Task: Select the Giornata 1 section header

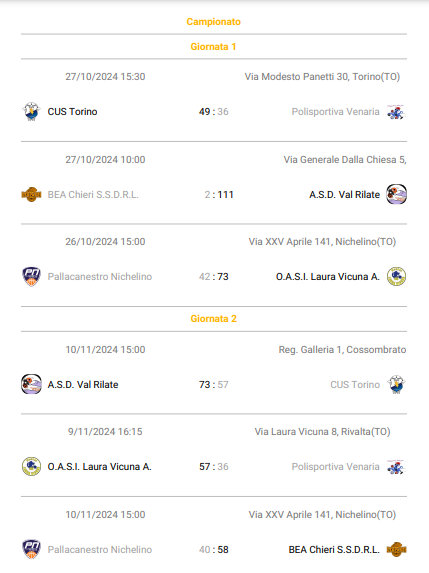Action: point(213,46)
